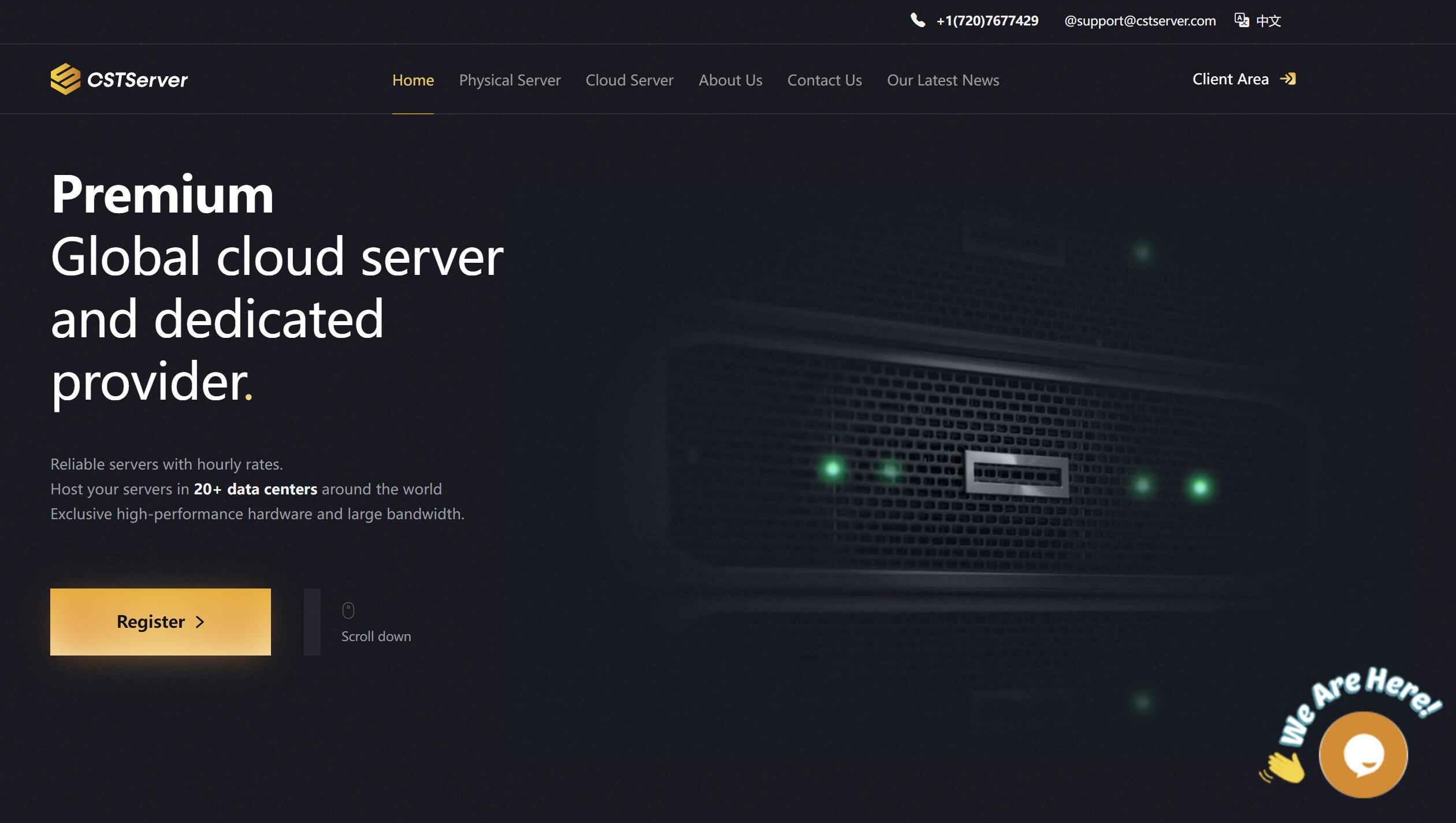Click the support email address field
This screenshot has height=823, width=1456.
coord(1140,20)
